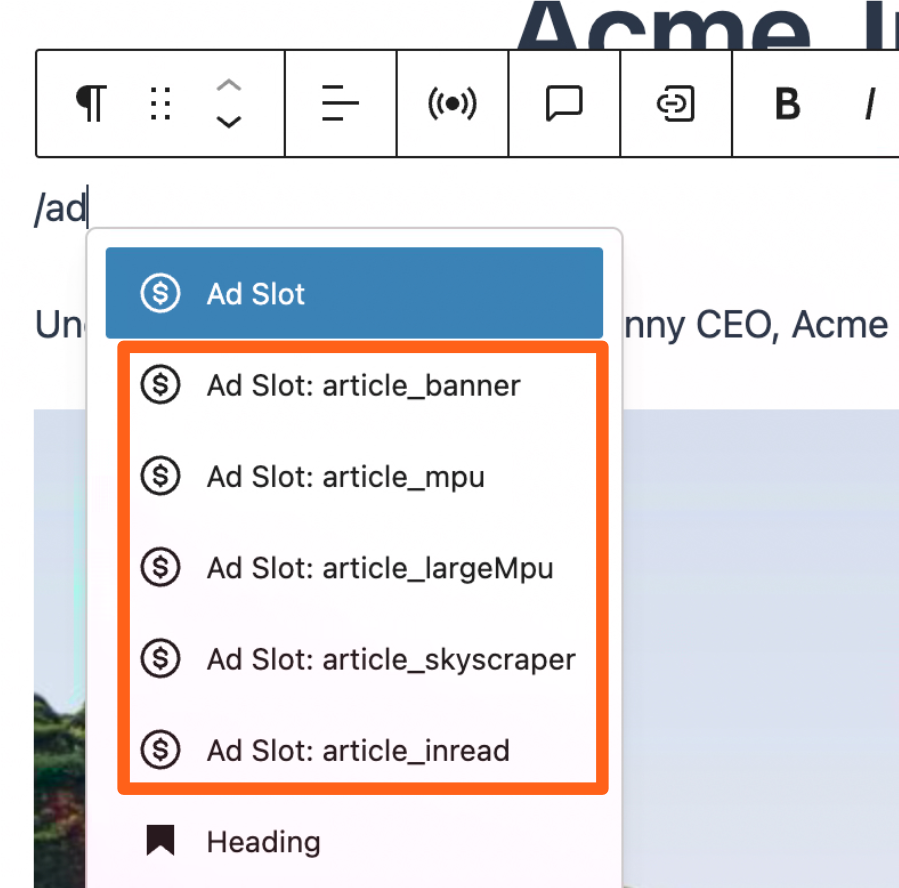Screen dimensions: 899x888
Task: Click dollar icon beside article_skyscraper
Action: (160, 659)
